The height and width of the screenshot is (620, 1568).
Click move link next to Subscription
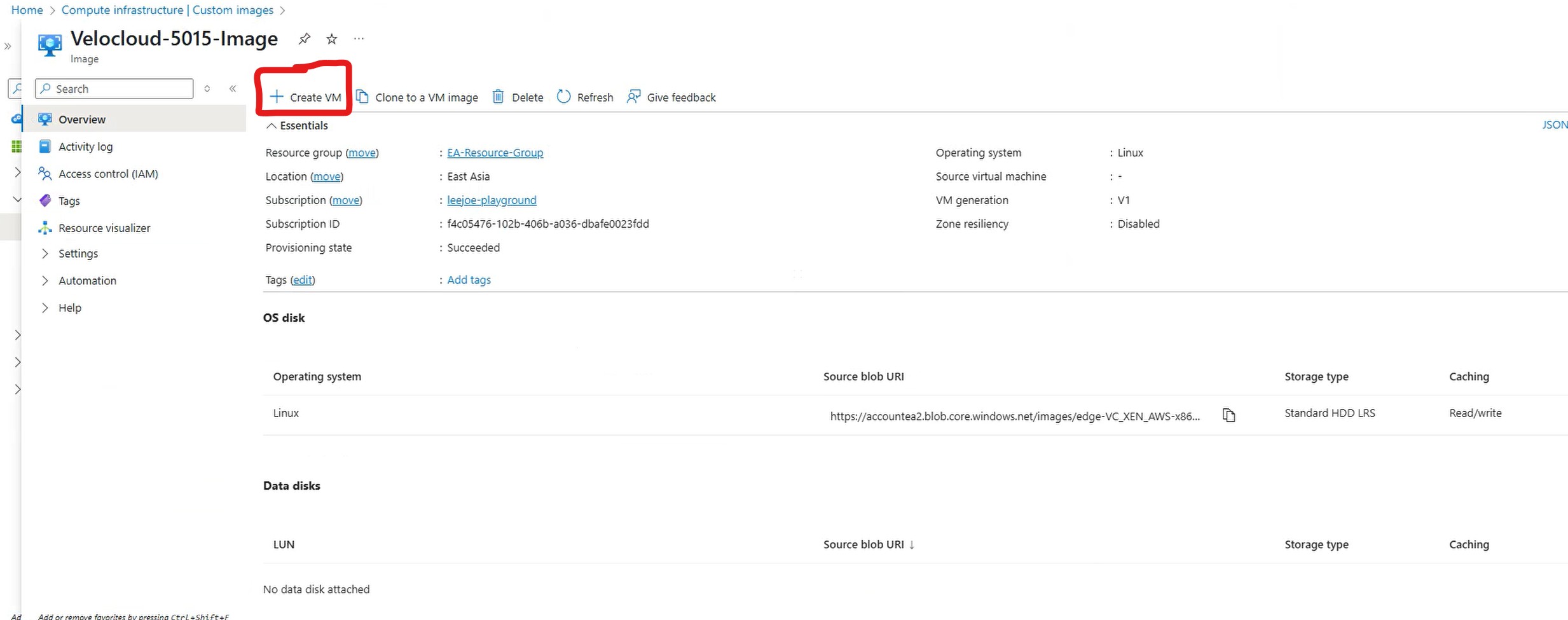[x=346, y=200]
